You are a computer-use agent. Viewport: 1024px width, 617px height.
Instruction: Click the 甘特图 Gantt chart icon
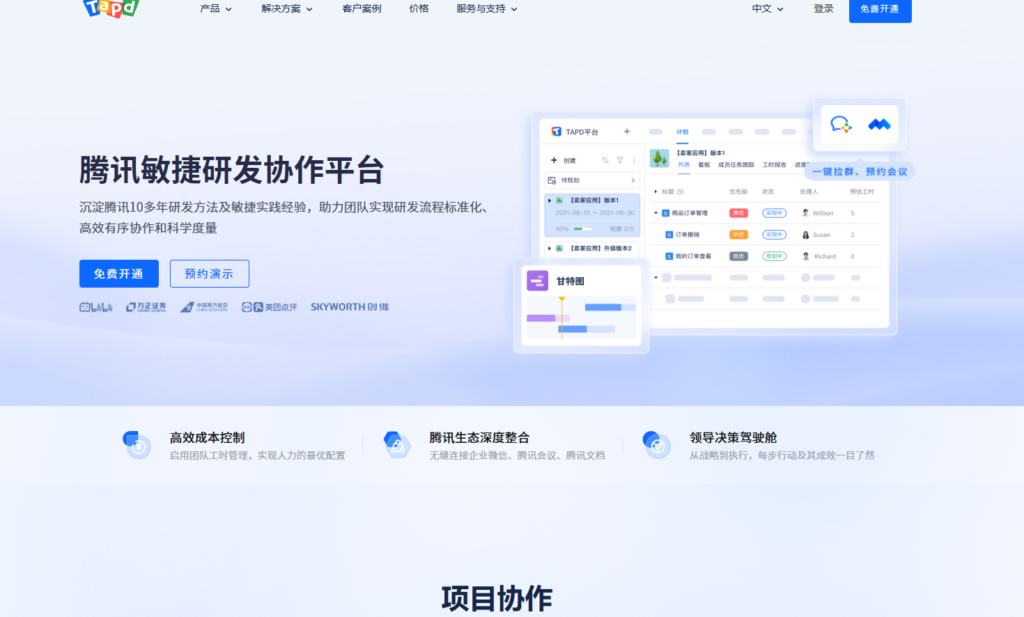(x=537, y=279)
